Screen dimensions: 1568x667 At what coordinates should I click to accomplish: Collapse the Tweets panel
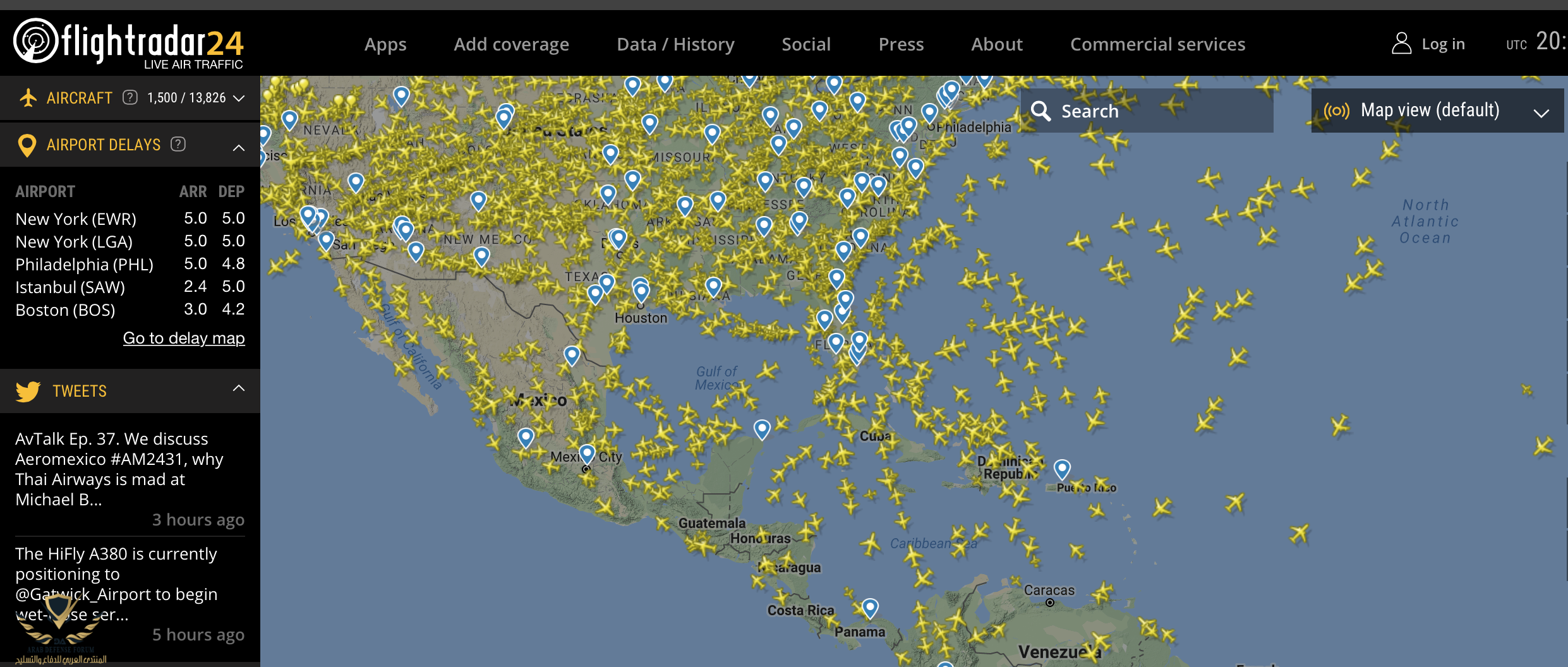point(239,388)
